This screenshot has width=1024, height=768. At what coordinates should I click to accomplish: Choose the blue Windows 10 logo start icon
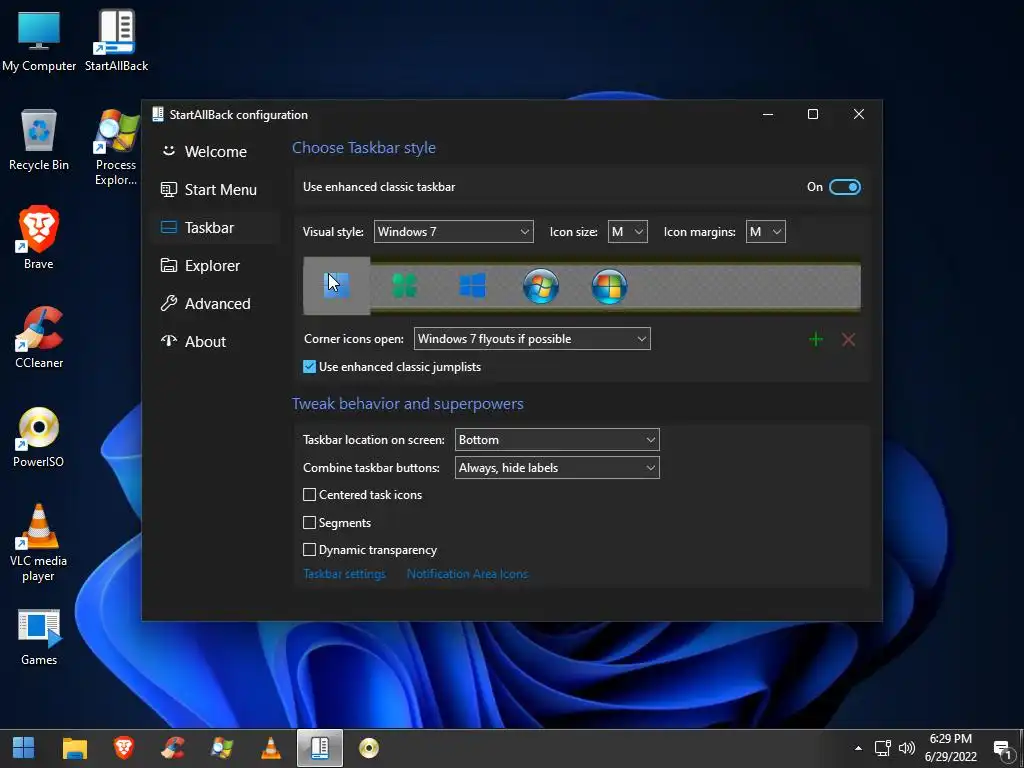click(472, 286)
